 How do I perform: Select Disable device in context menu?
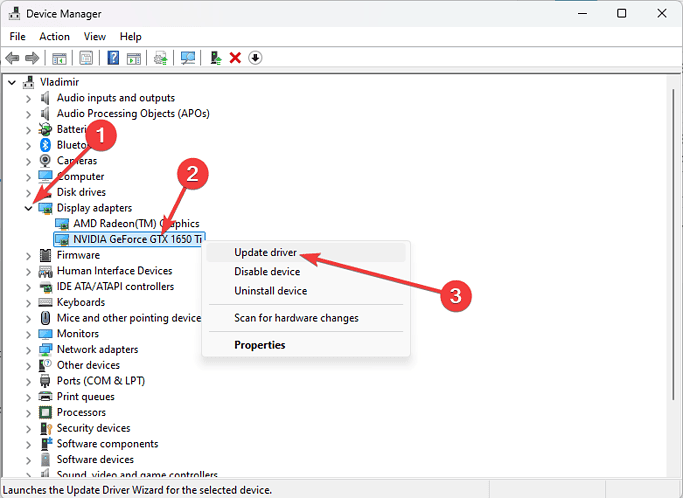click(267, 271)
